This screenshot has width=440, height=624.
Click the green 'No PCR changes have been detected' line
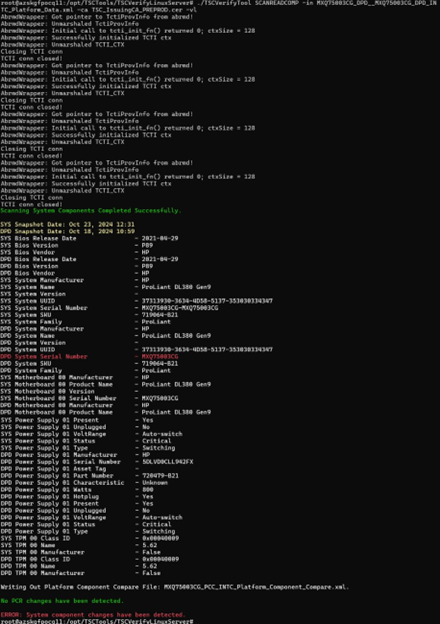(x=62, y=601)
